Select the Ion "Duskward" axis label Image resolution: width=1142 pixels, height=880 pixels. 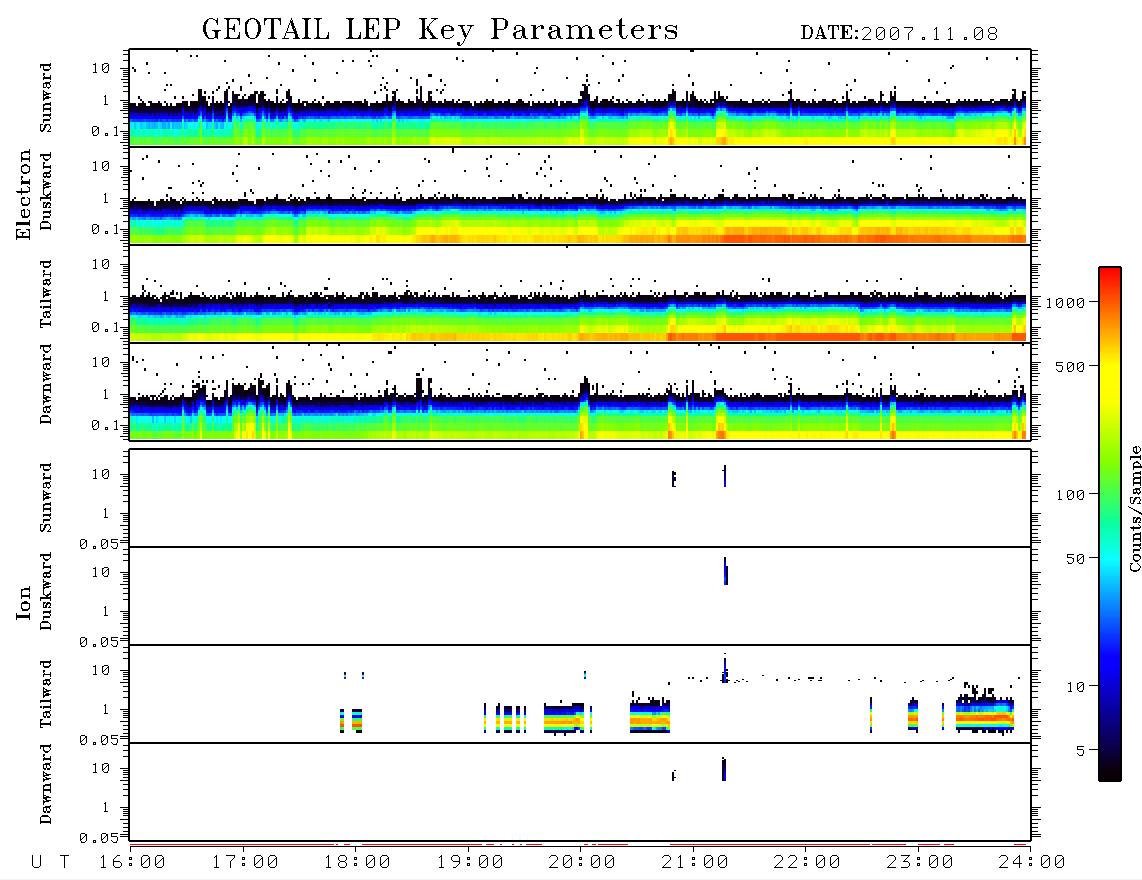click(x=46, y=592)
